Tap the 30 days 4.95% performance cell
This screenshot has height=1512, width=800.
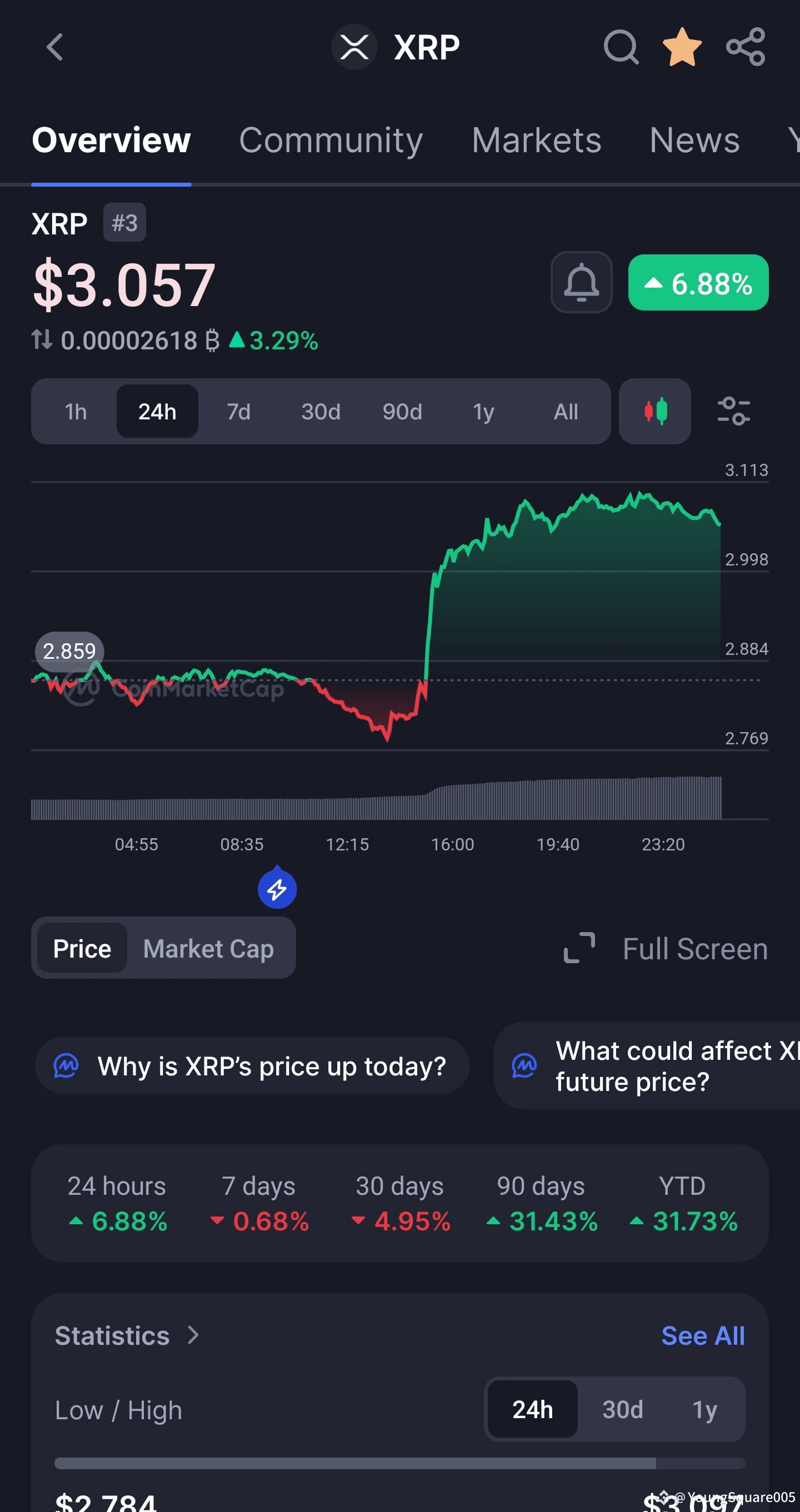[401, 1203]
